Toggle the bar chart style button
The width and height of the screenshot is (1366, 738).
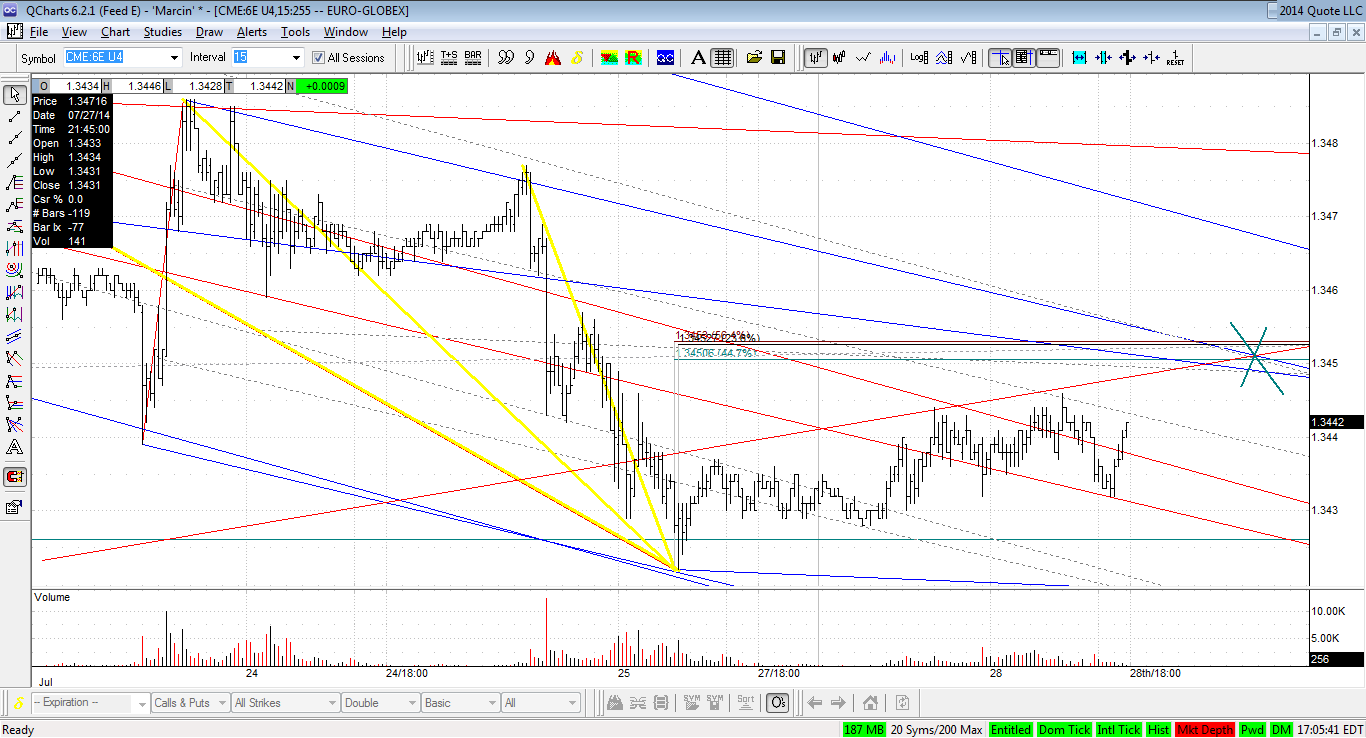[x=817, y=57]
